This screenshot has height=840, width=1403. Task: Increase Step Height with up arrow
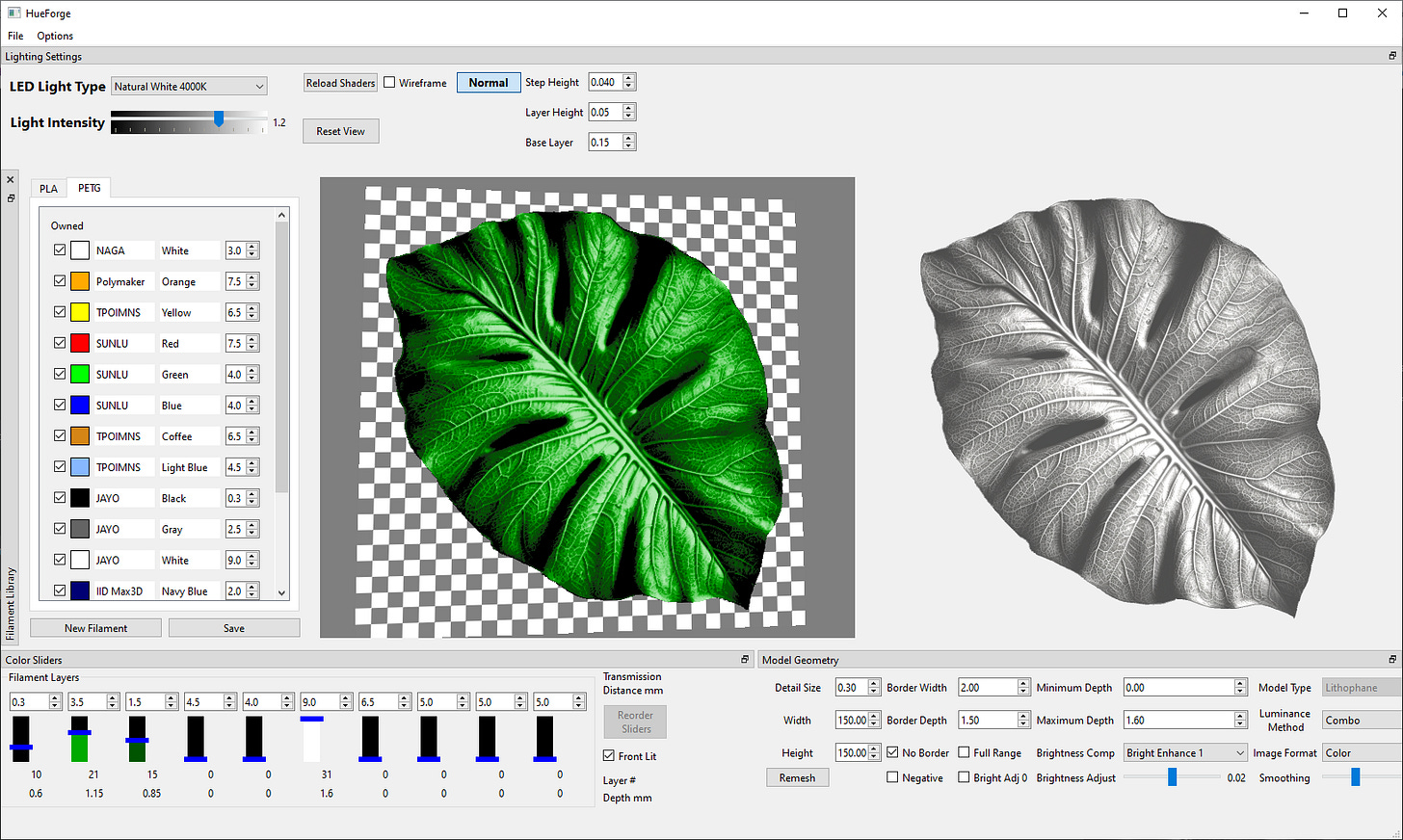pyautogui.click(x=629, y=78)
